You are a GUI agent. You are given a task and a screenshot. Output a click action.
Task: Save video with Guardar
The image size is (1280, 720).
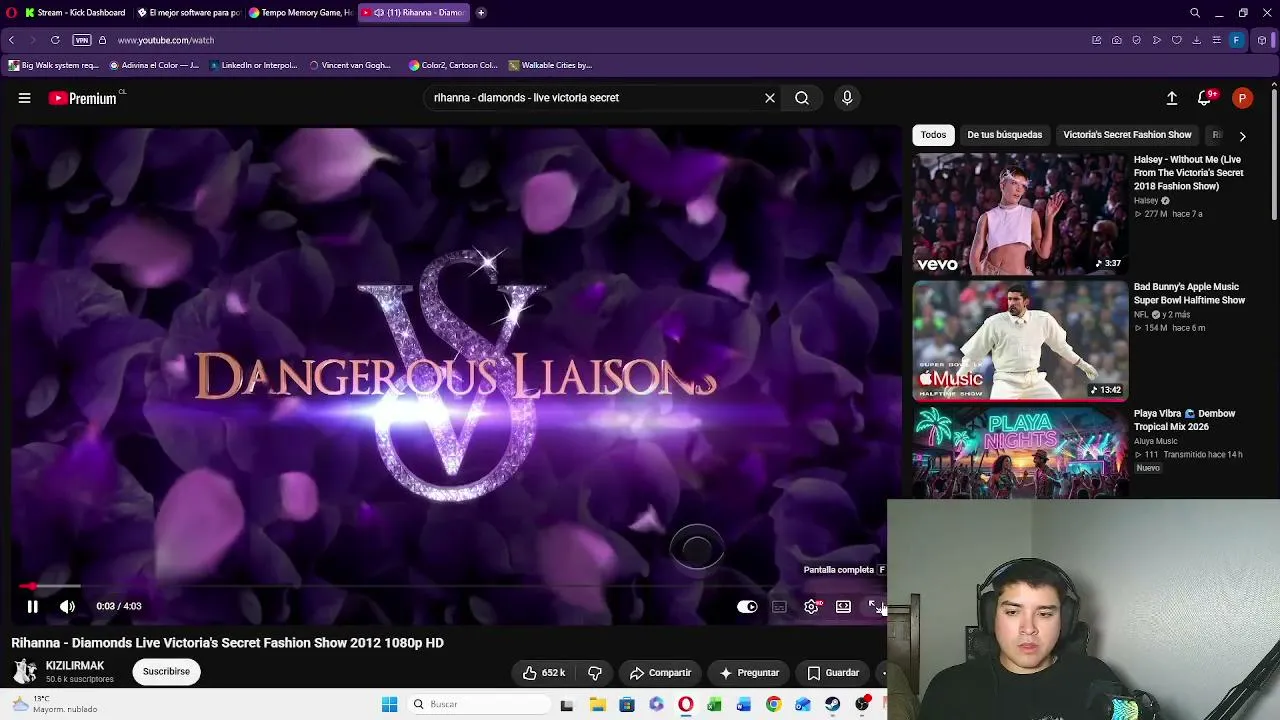tap(833, 673)
